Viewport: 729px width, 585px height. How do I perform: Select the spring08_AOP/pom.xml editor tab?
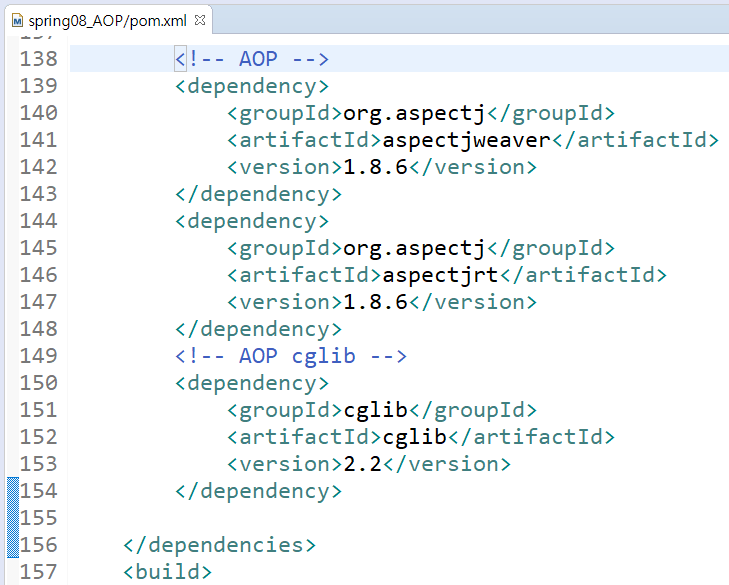tap(108, 21)
